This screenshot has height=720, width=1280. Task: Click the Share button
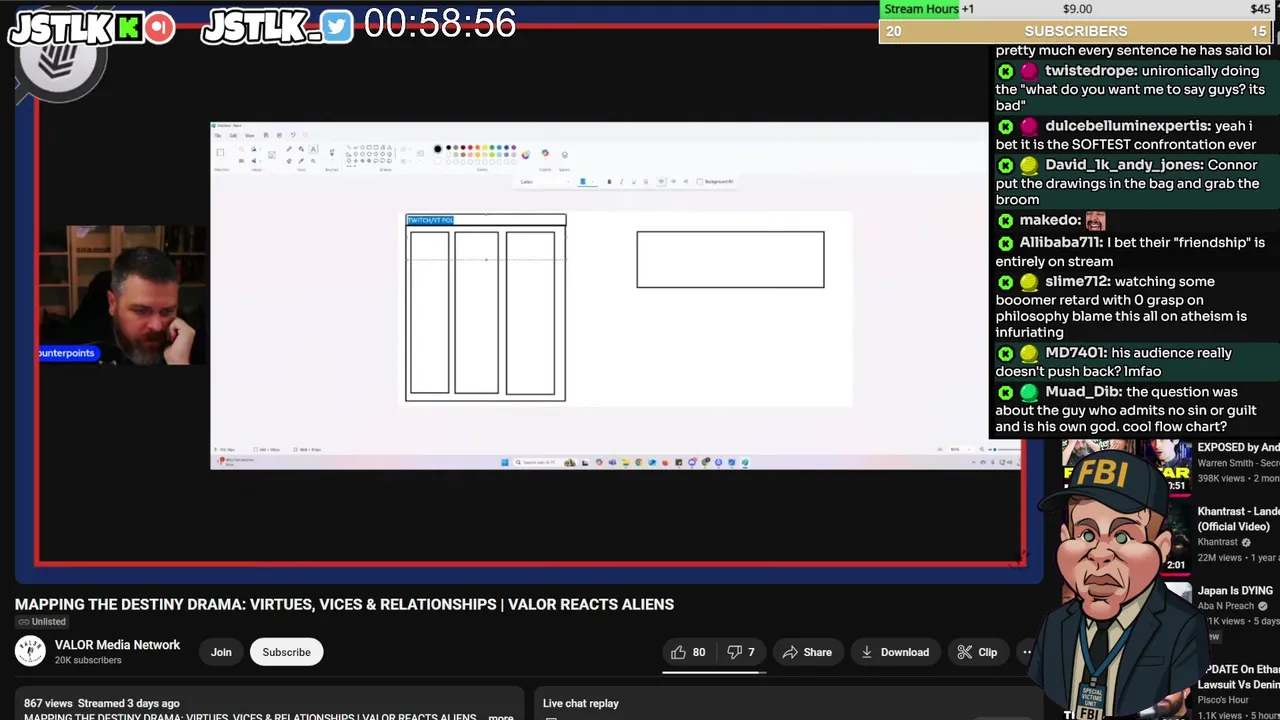click(x=806, y=652)
